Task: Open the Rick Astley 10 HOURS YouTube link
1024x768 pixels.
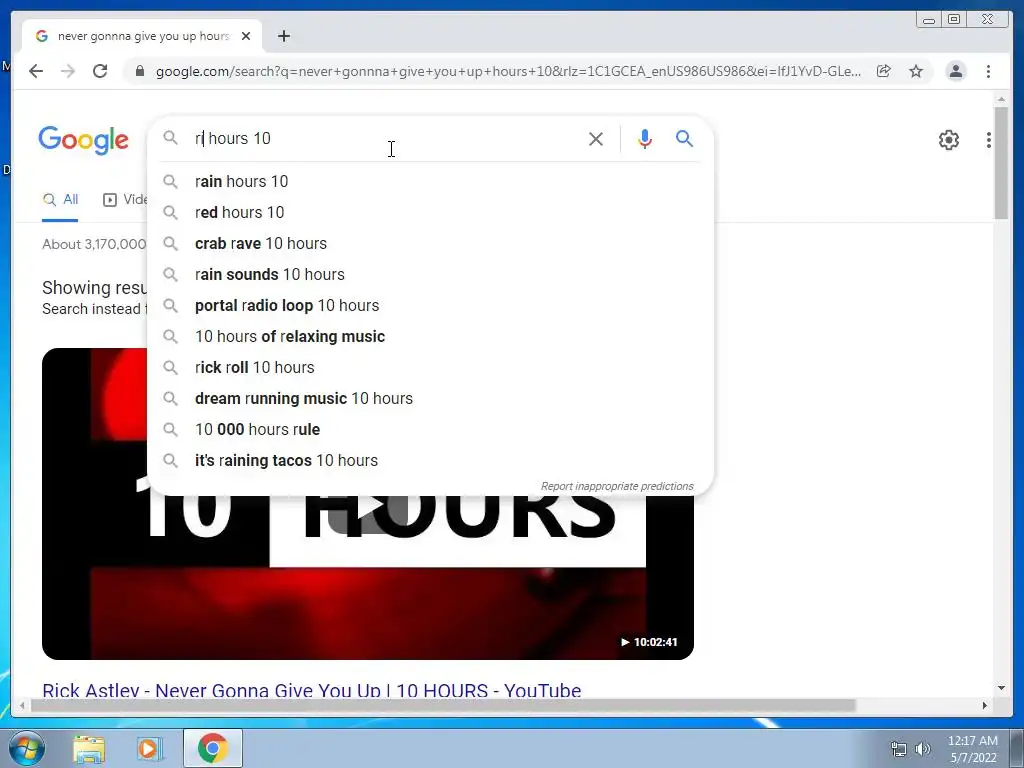Action: (x=312, y=690)
